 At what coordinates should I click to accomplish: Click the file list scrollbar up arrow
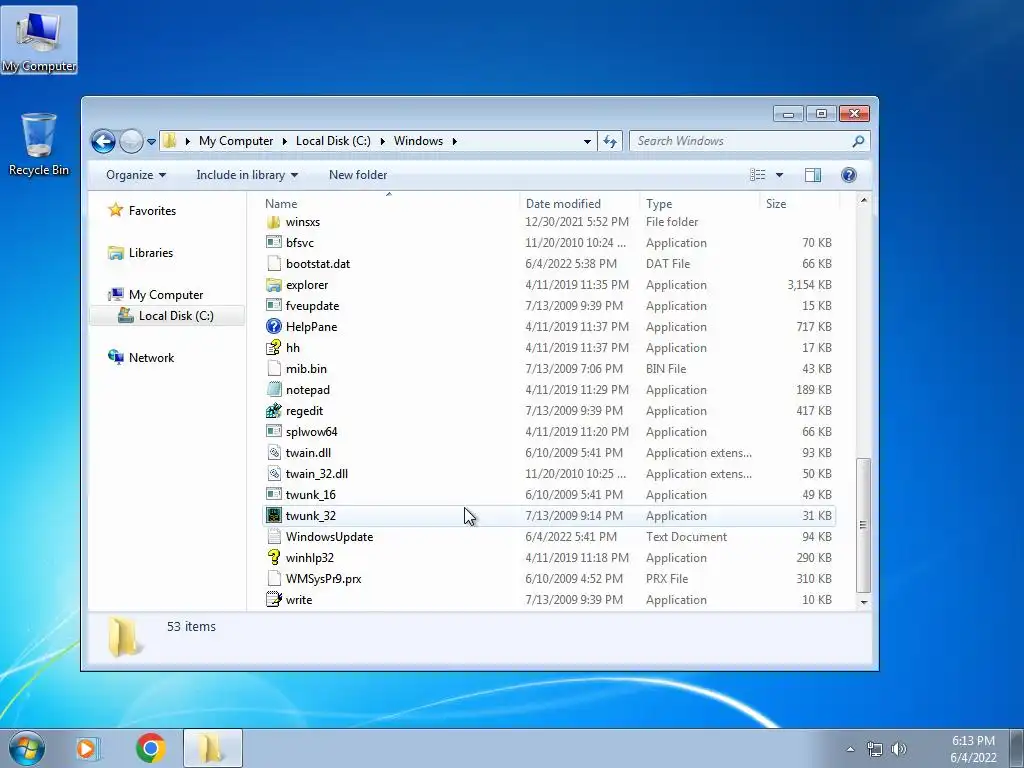point(863,200)
